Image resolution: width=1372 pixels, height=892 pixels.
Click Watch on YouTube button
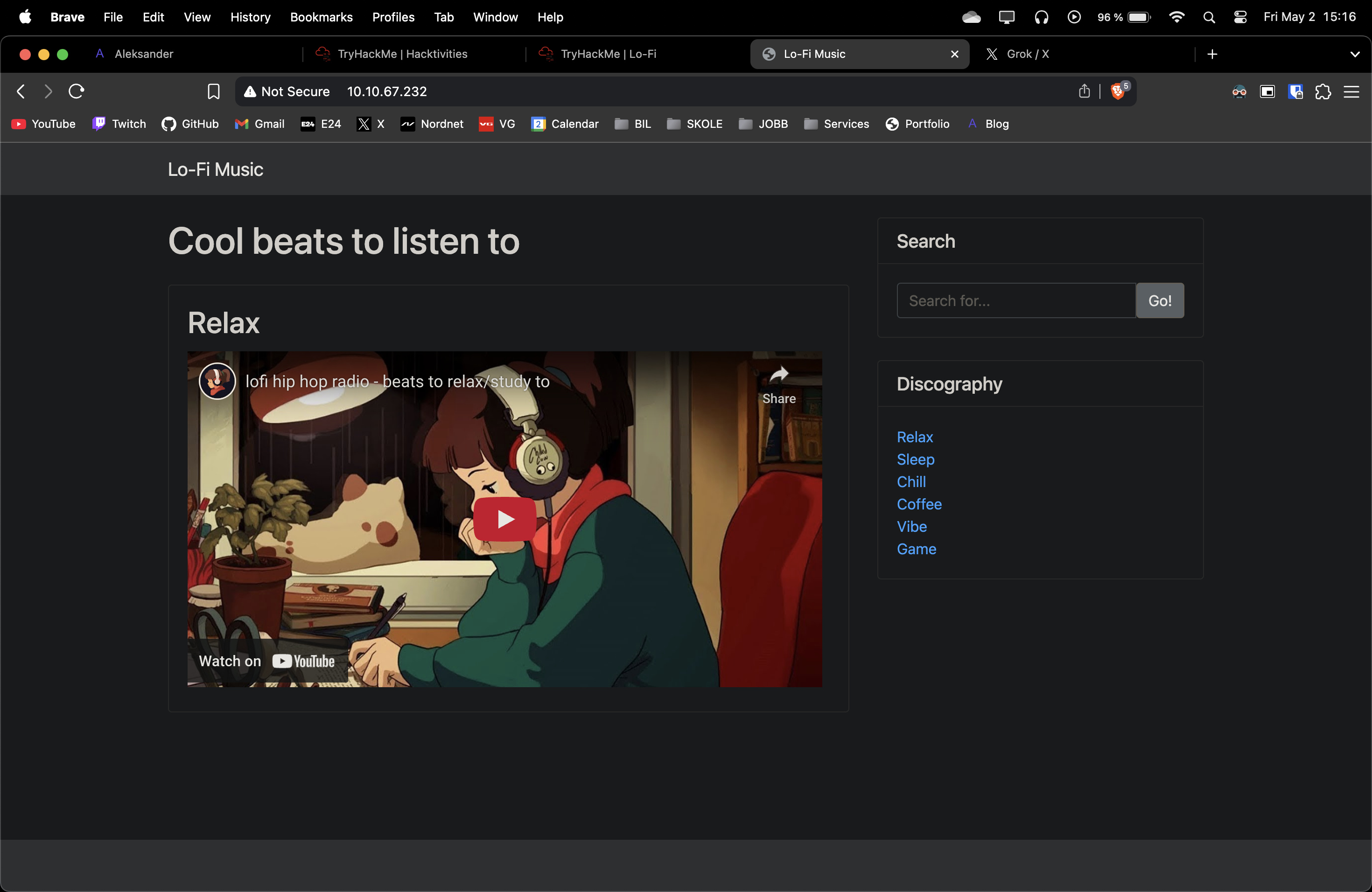pos(267,661)
